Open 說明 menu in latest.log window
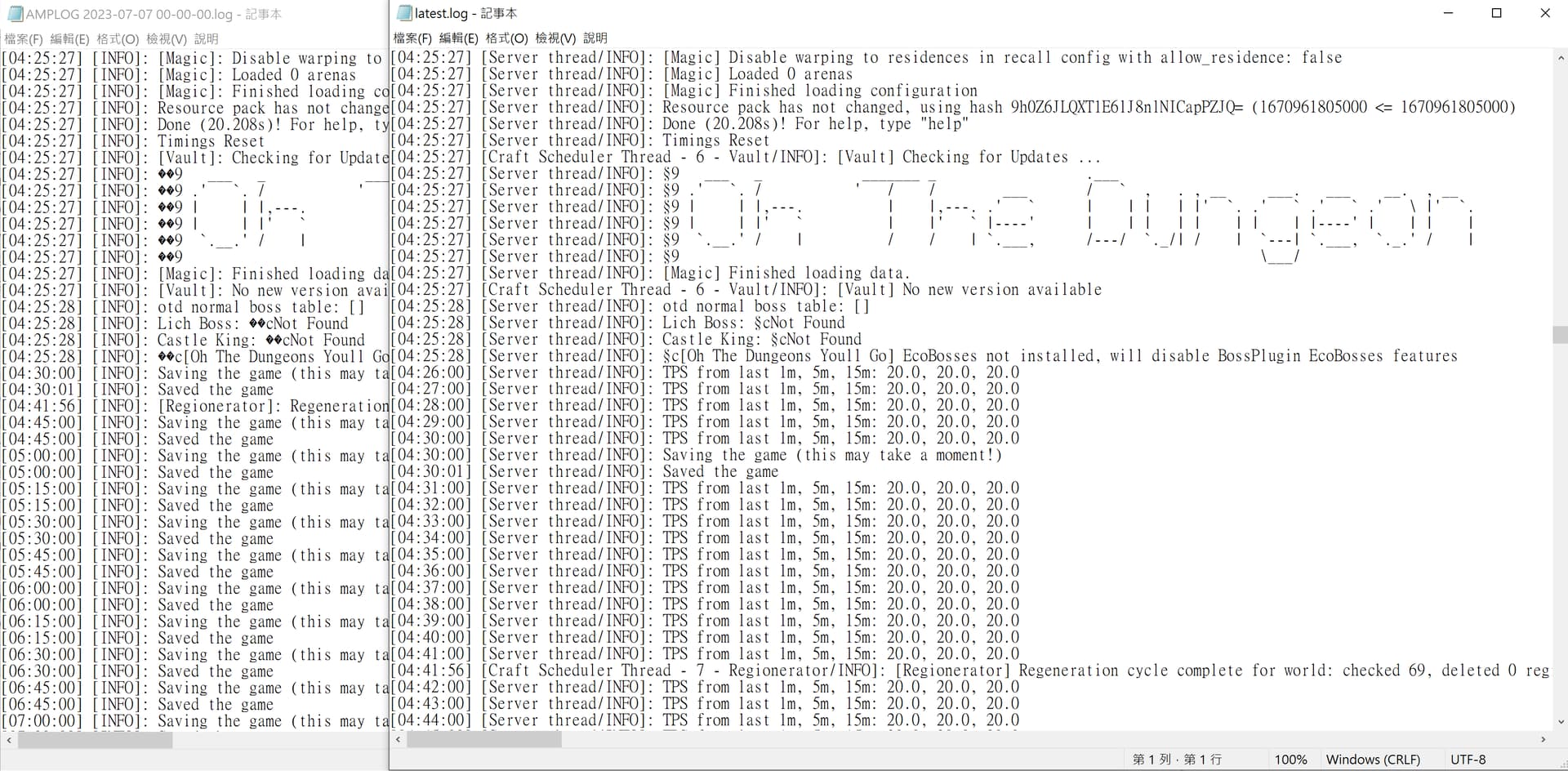 coord(595,38)
